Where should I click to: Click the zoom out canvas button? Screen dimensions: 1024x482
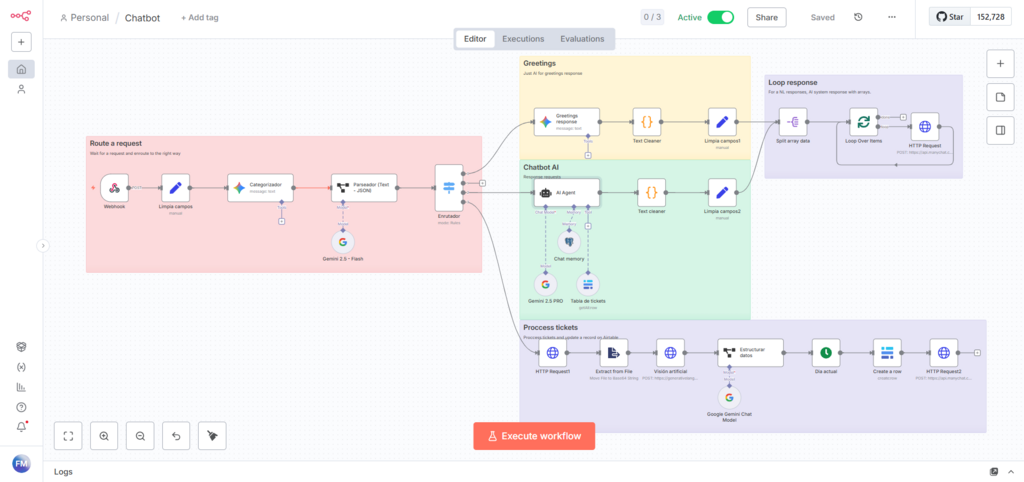[x=140, y=435]
